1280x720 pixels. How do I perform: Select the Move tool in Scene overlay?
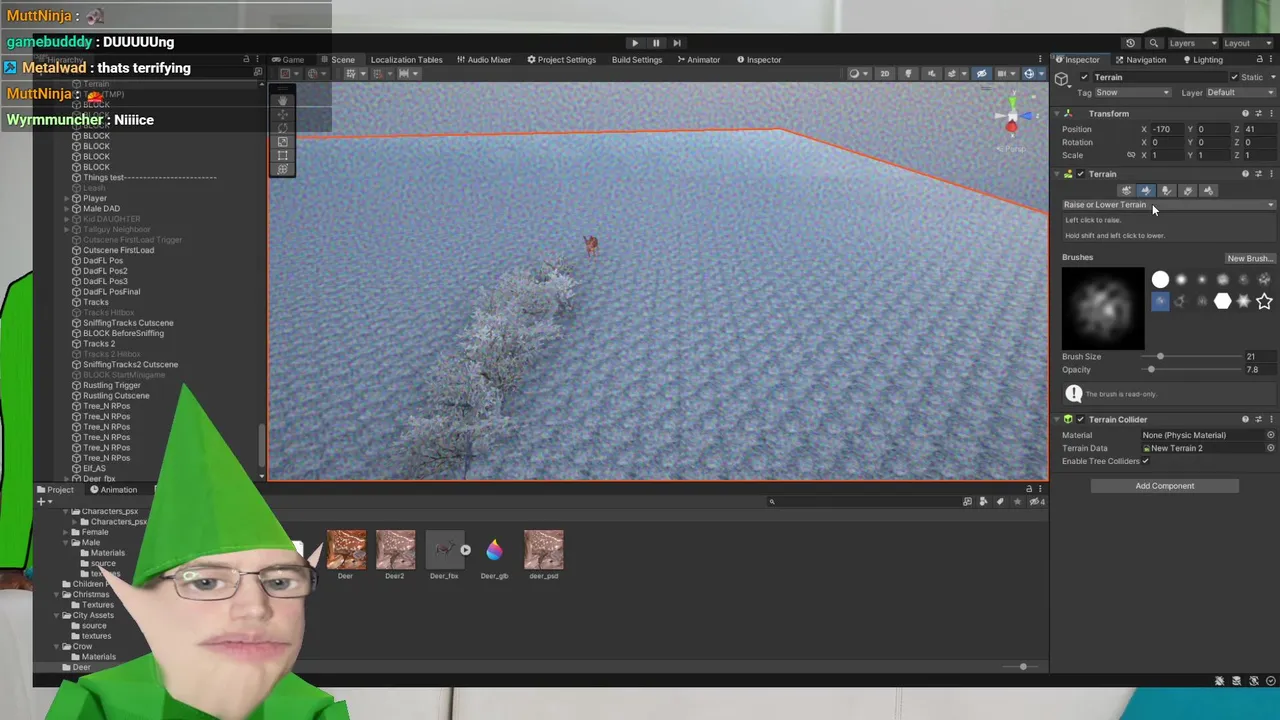click(x=283, y=114)
